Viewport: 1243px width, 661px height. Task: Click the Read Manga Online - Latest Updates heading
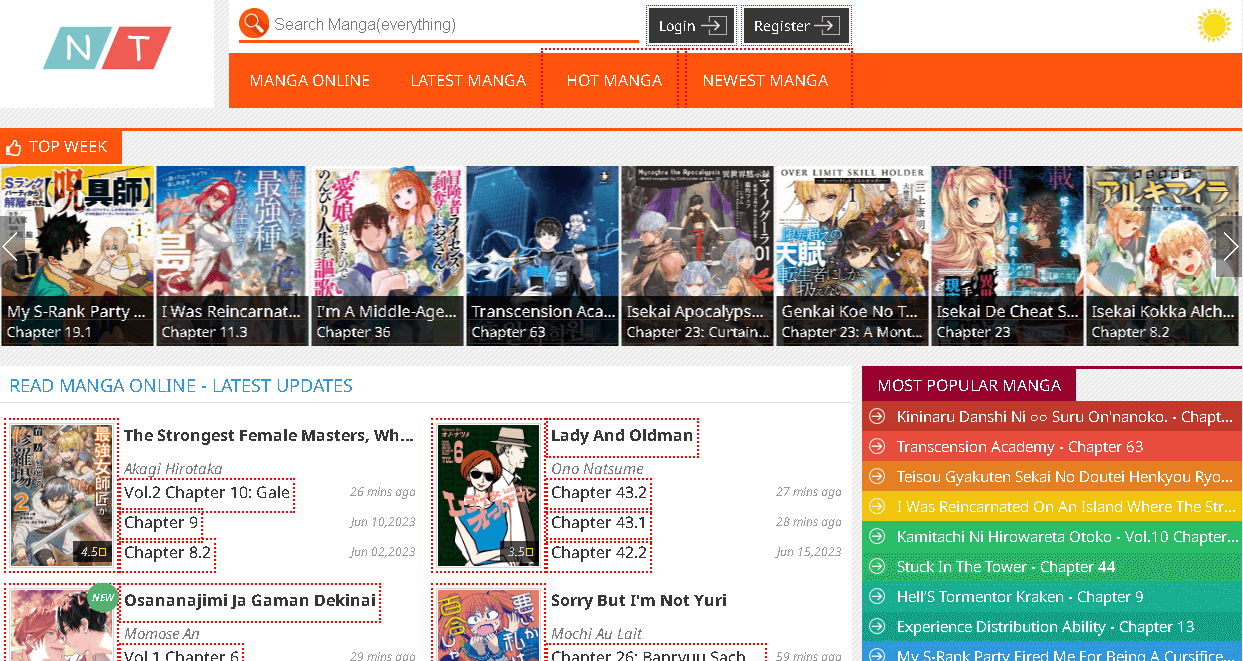[181, 385]
